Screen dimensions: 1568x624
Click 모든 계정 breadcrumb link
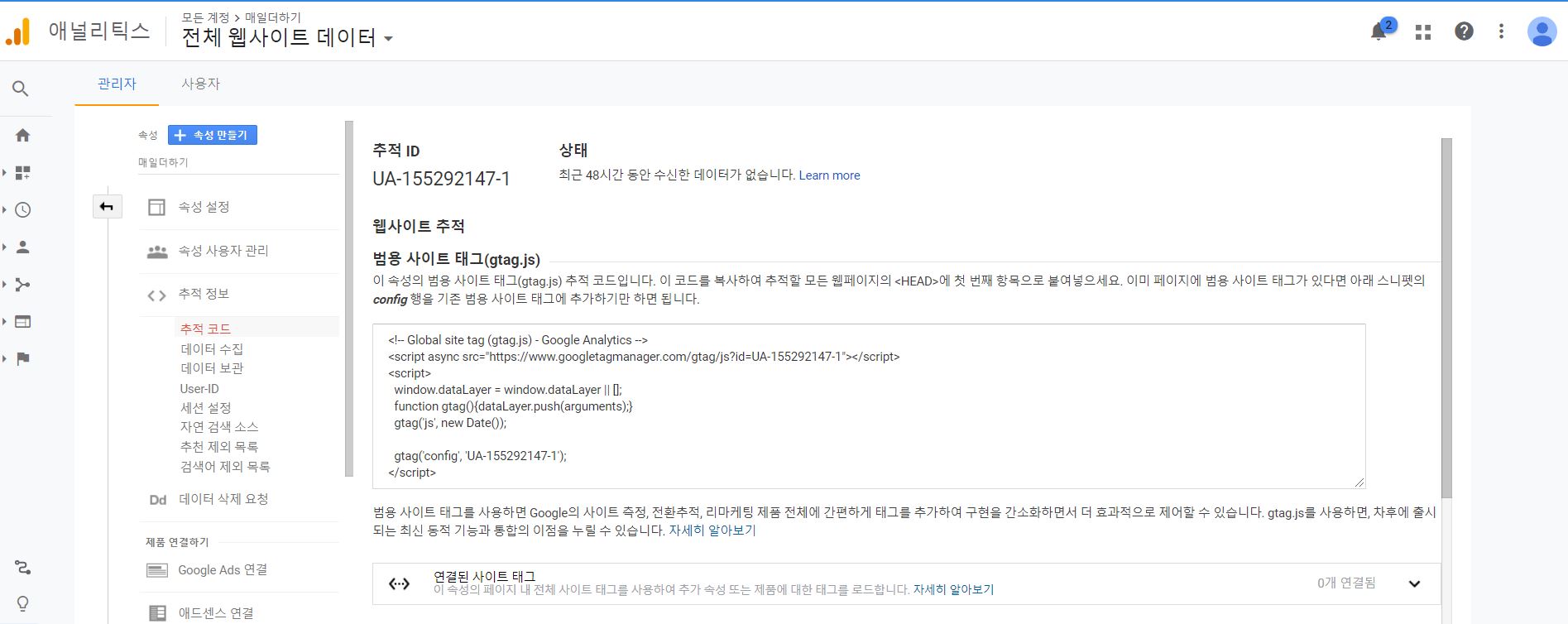(x=205, y=17)
